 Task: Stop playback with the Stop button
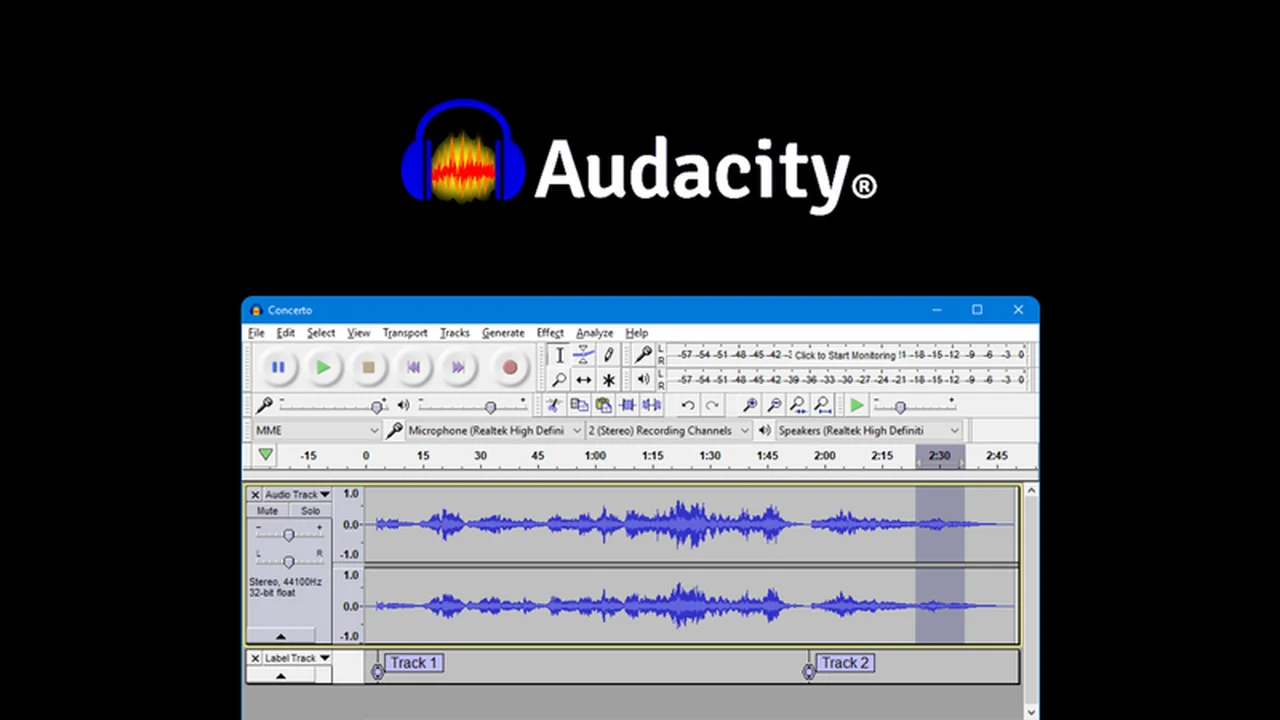pos(368,367)
